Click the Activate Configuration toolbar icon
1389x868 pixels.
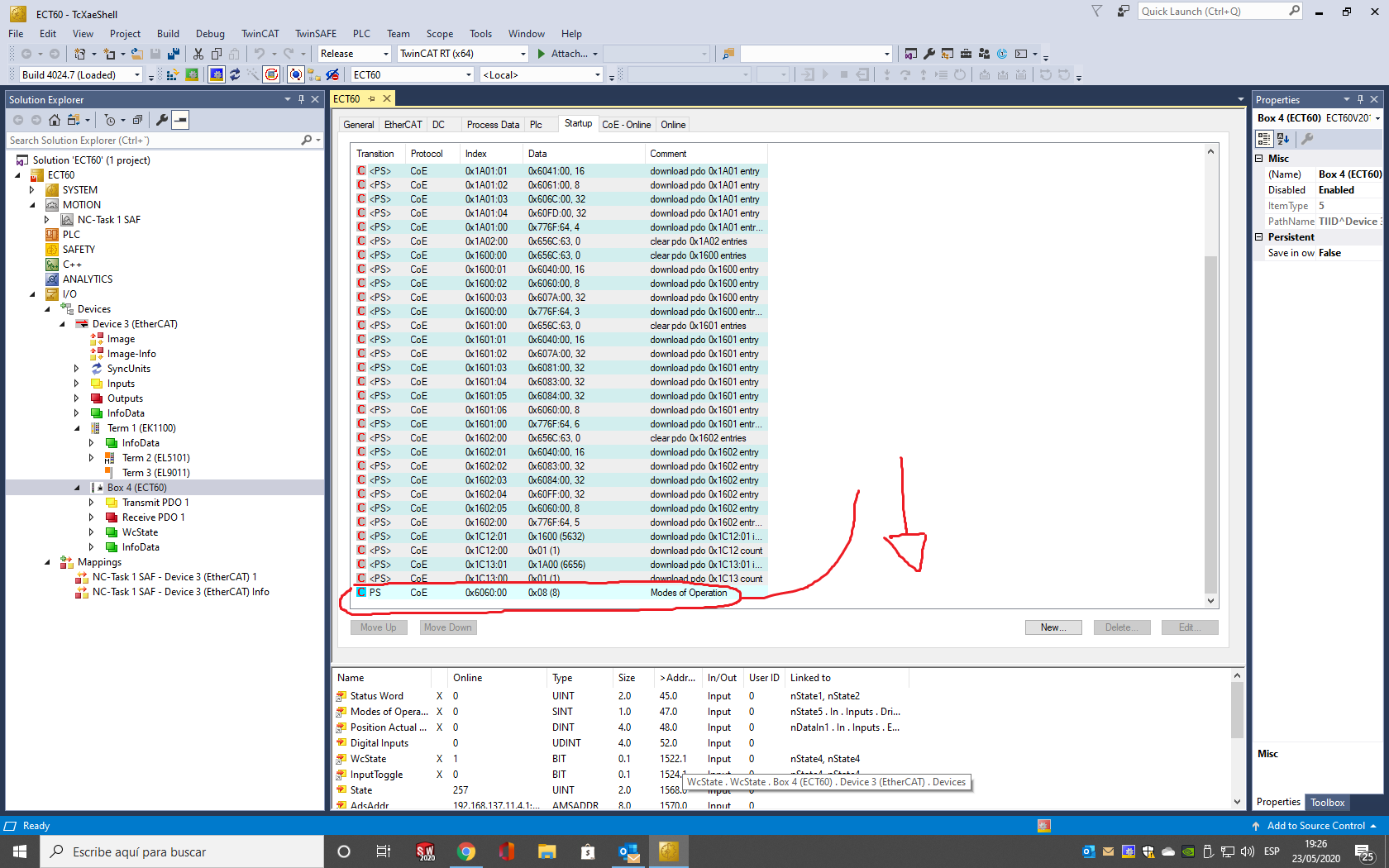[x=173, y=75]
